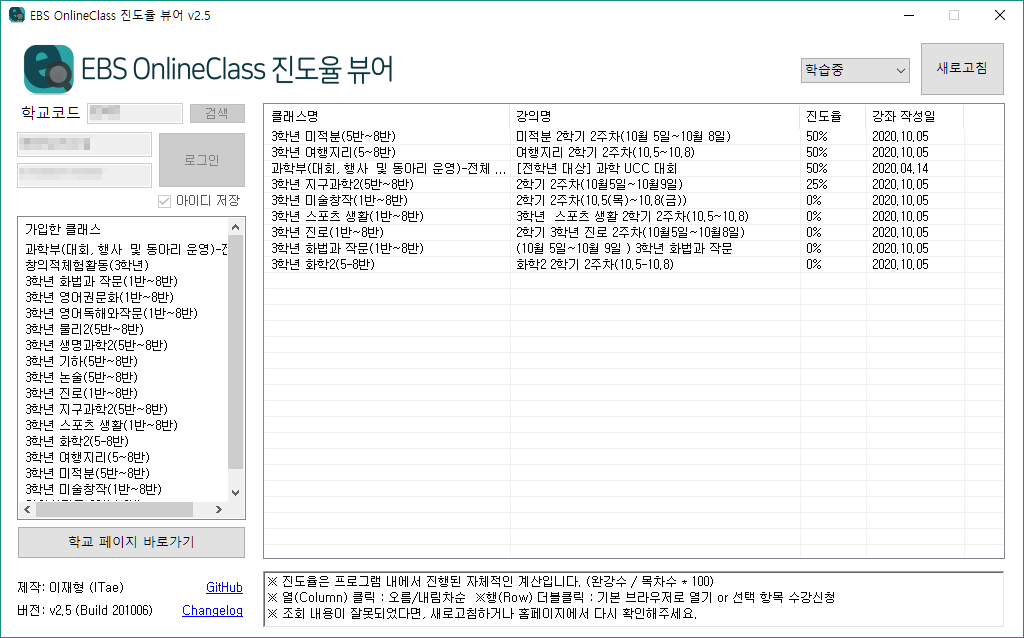Minimize the EBS OnlineClass window
The width and height of the screenshot is (1024, 638).
pos(908,15)
